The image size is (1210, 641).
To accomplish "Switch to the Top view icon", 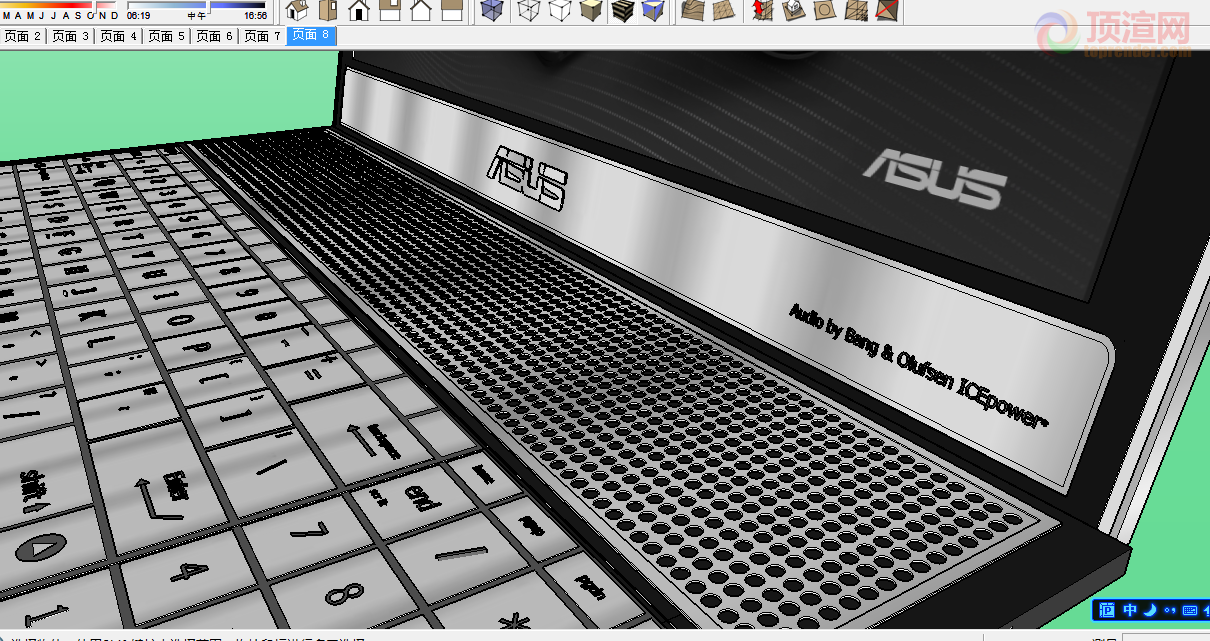I will [x=327, y=11].
